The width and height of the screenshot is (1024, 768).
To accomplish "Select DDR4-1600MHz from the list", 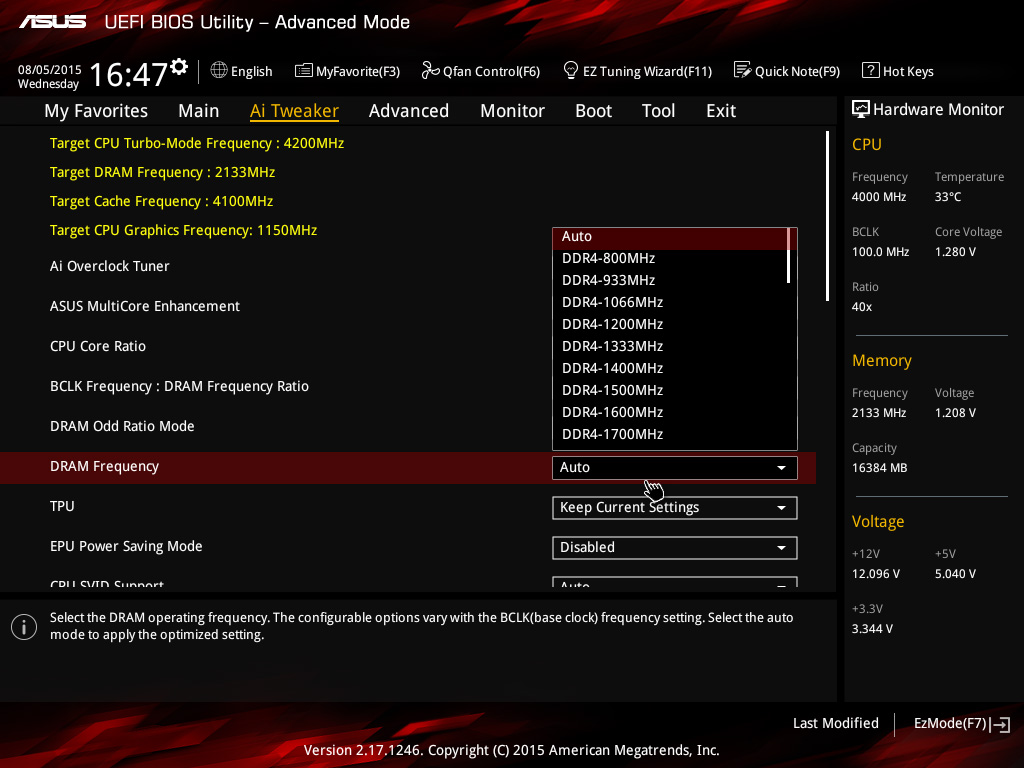I will [x=612, y=412].
